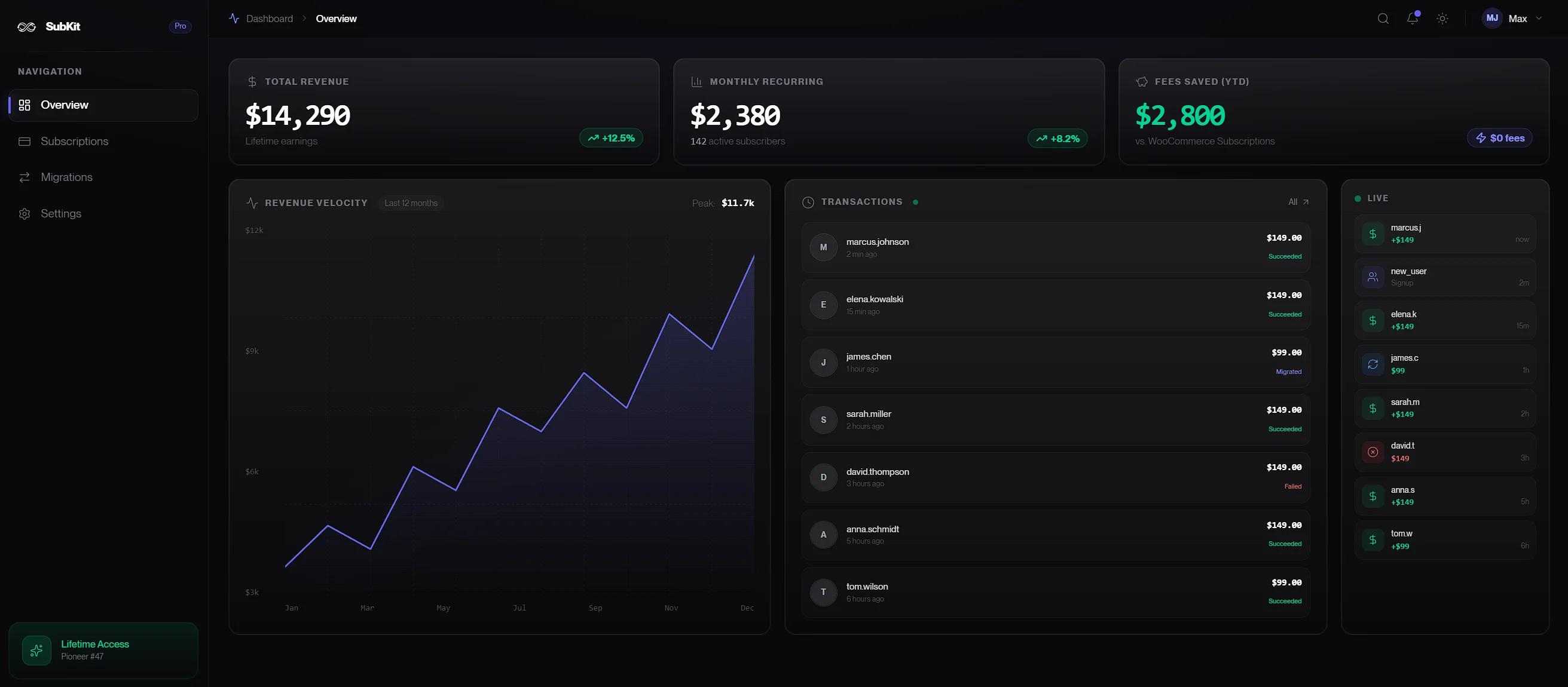The image size is (1568, 687).
Task: Select the Revenue Velocity waveform icon
Action: 253,203
